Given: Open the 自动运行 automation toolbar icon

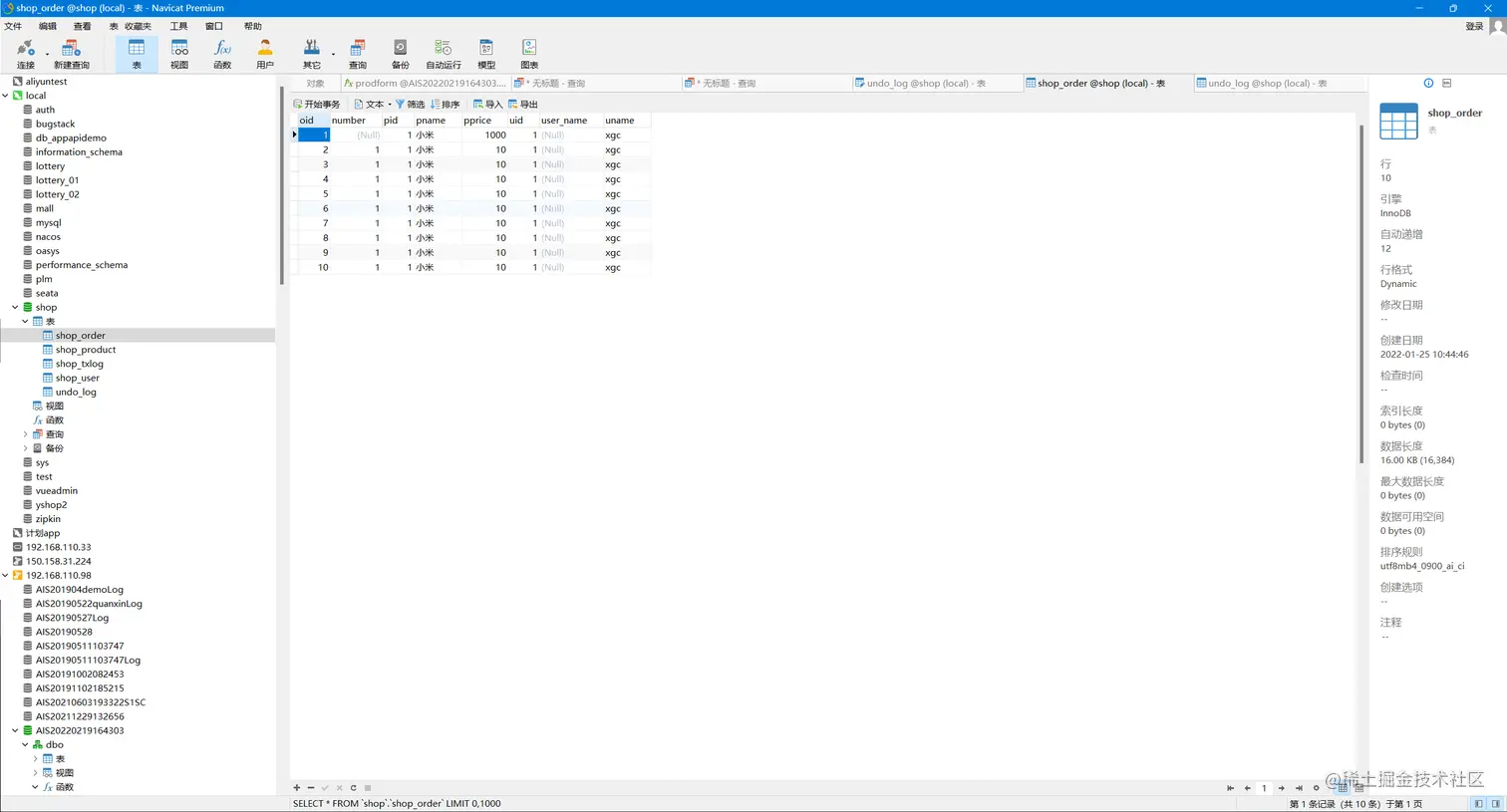Looking at the screenshot, I should [444, 54].
